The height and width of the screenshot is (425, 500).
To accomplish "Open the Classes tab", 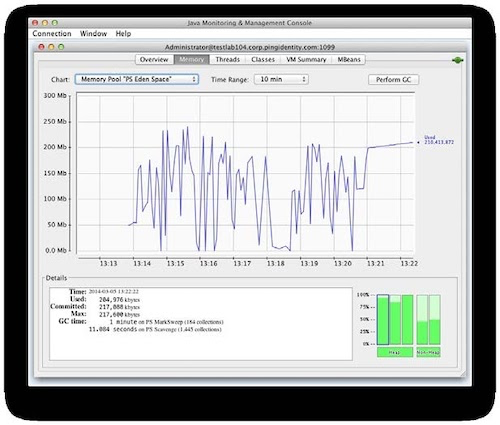I will [263, 60].
